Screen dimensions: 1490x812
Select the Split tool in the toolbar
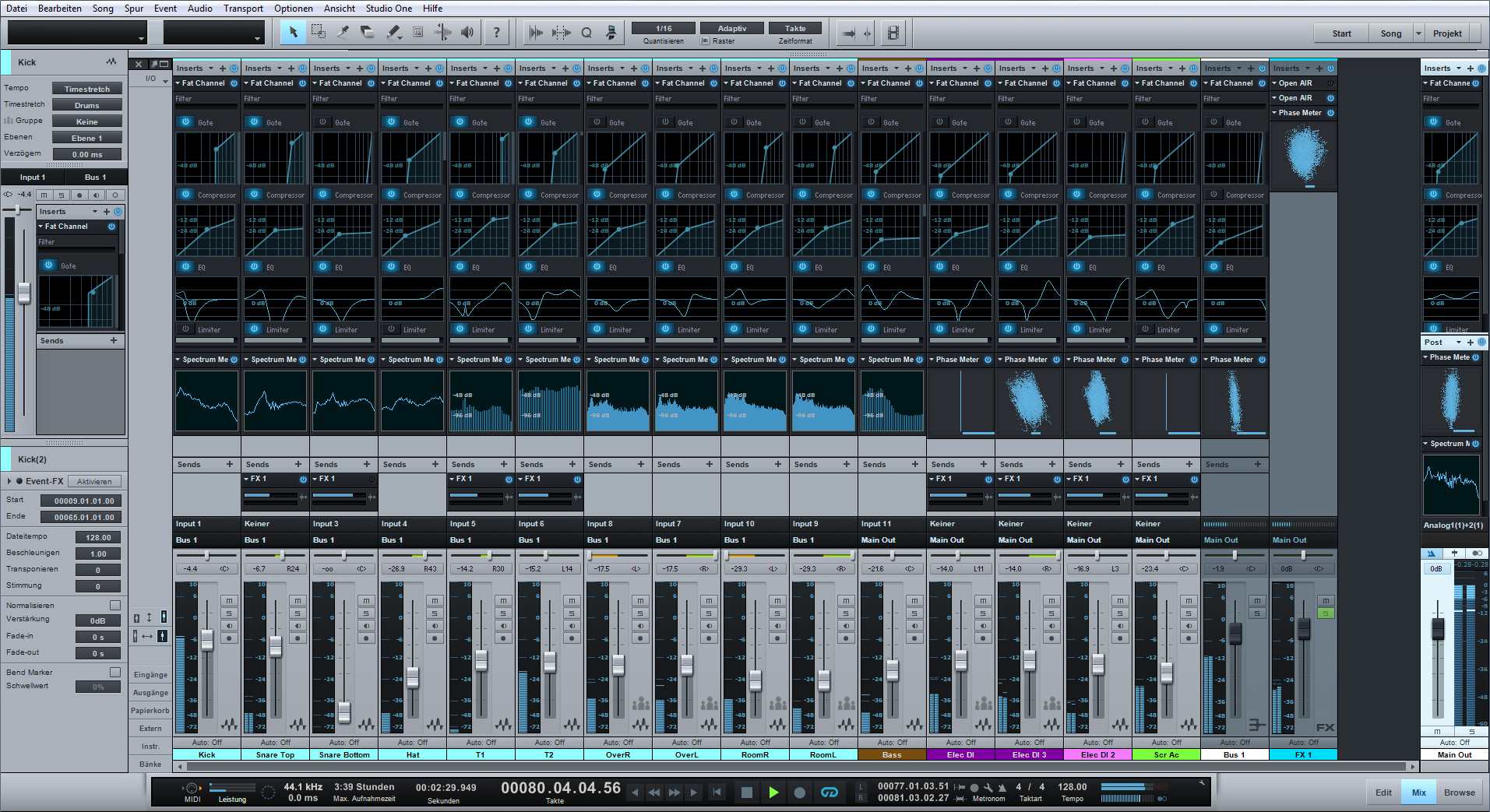343,33
